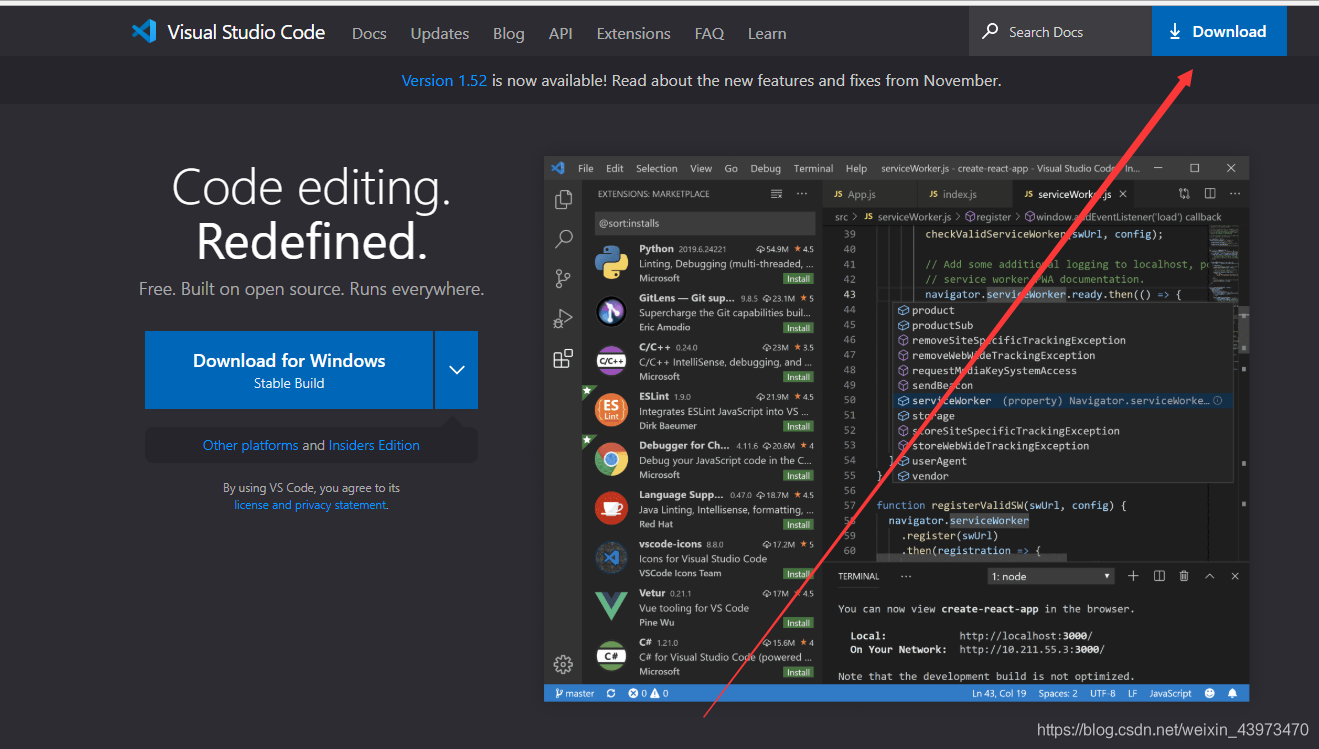Click JavaScript language mode in status bar

[x=1170, y=693]
